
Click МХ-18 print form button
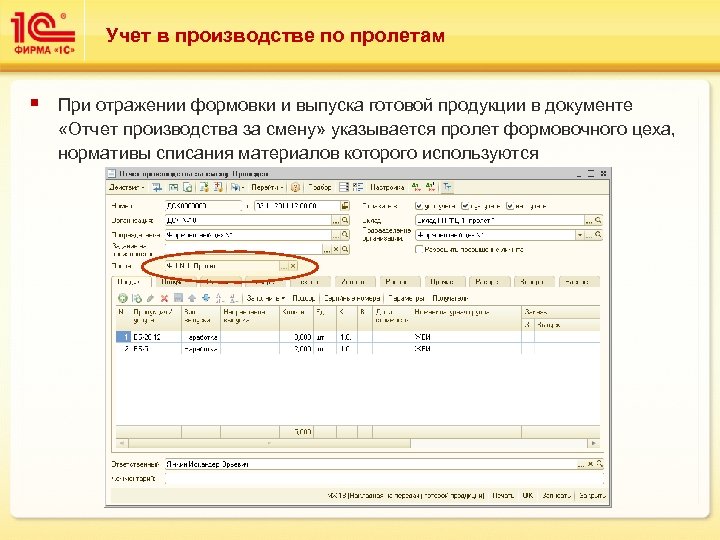click(x=406, y=496)
